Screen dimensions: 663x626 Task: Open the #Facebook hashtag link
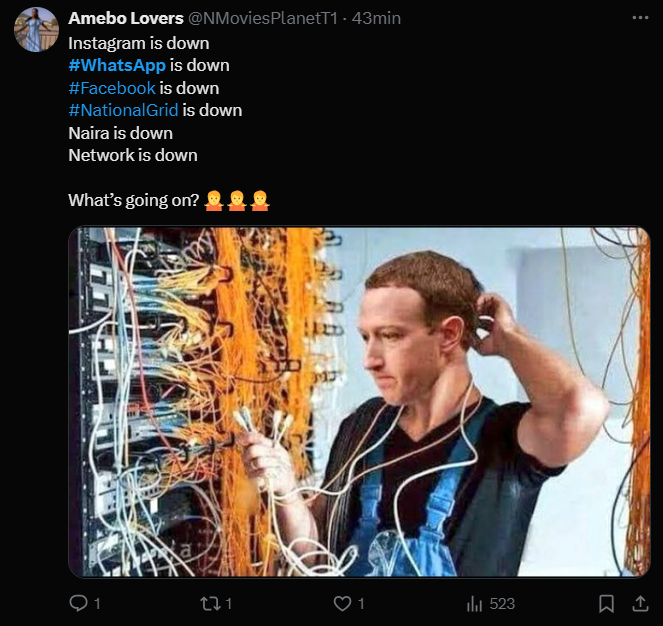(x=112, y=88)
